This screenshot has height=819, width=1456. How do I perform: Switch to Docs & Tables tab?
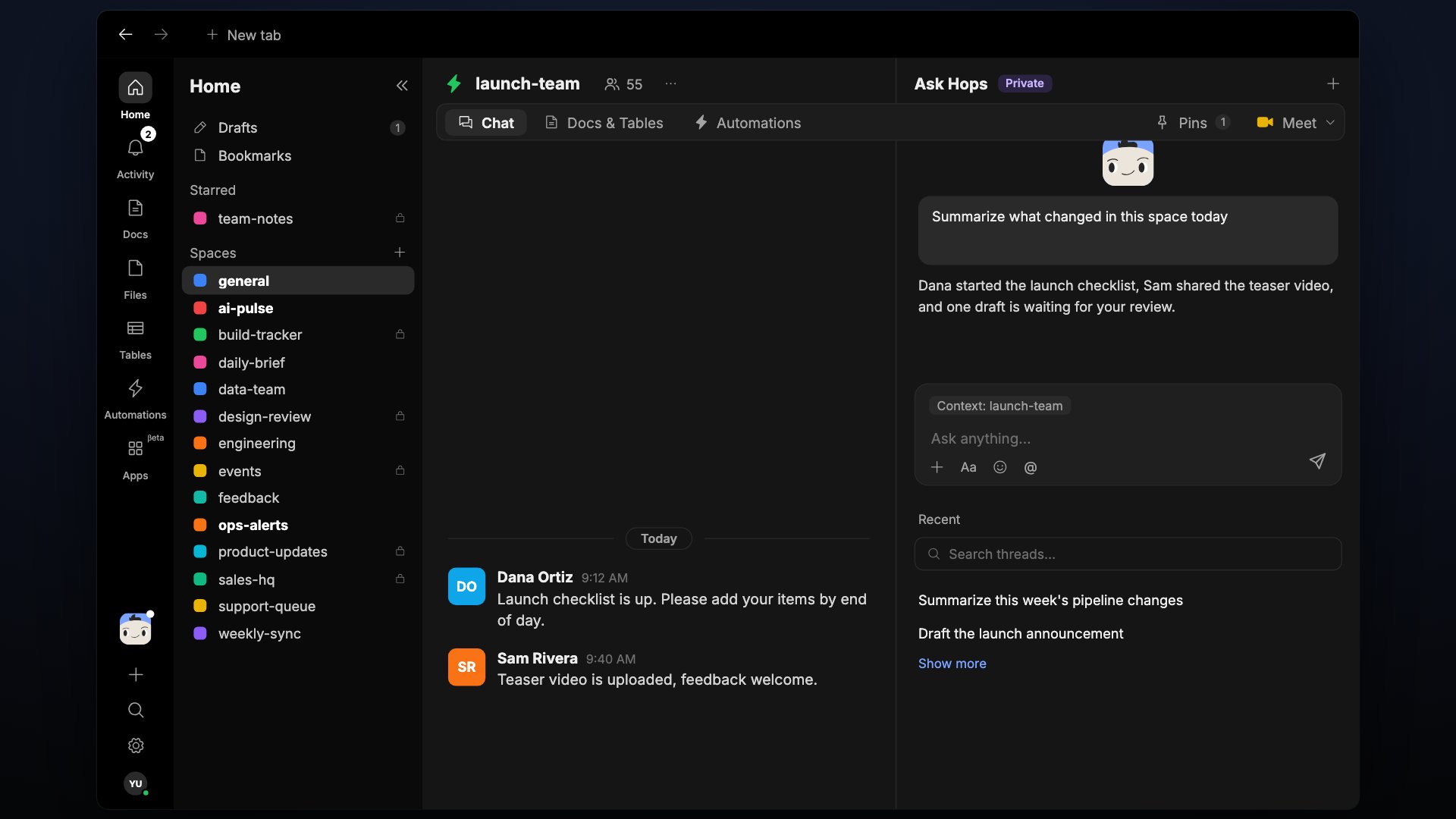pyautogui.click(x=604, y=123)
